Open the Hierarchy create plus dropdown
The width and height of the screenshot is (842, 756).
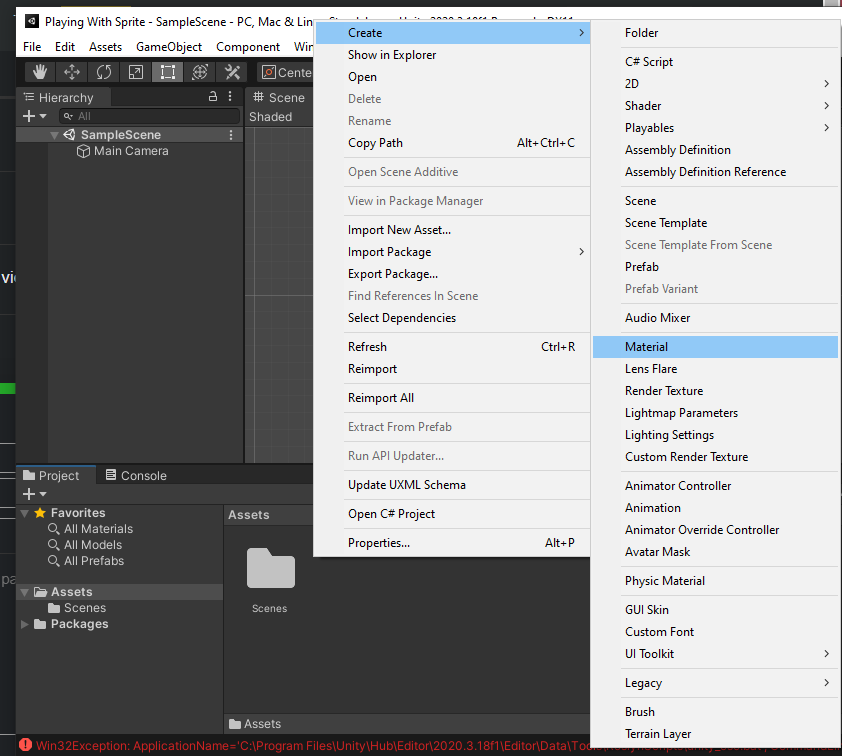tap(34, 116)
